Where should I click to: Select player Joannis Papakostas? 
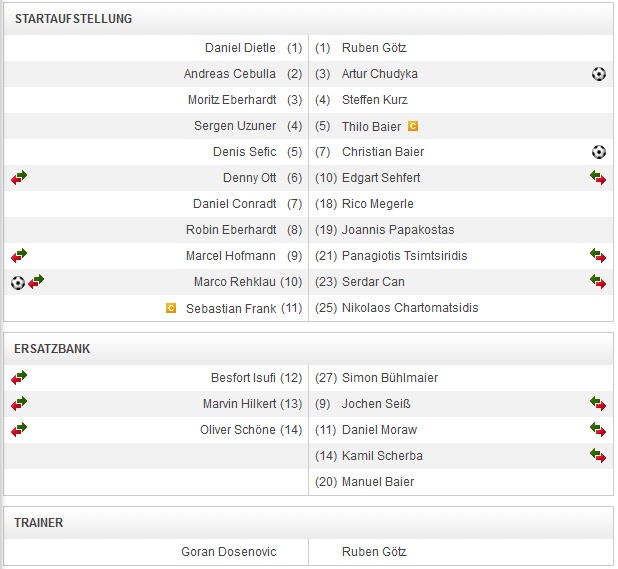(x=398, y=230)
